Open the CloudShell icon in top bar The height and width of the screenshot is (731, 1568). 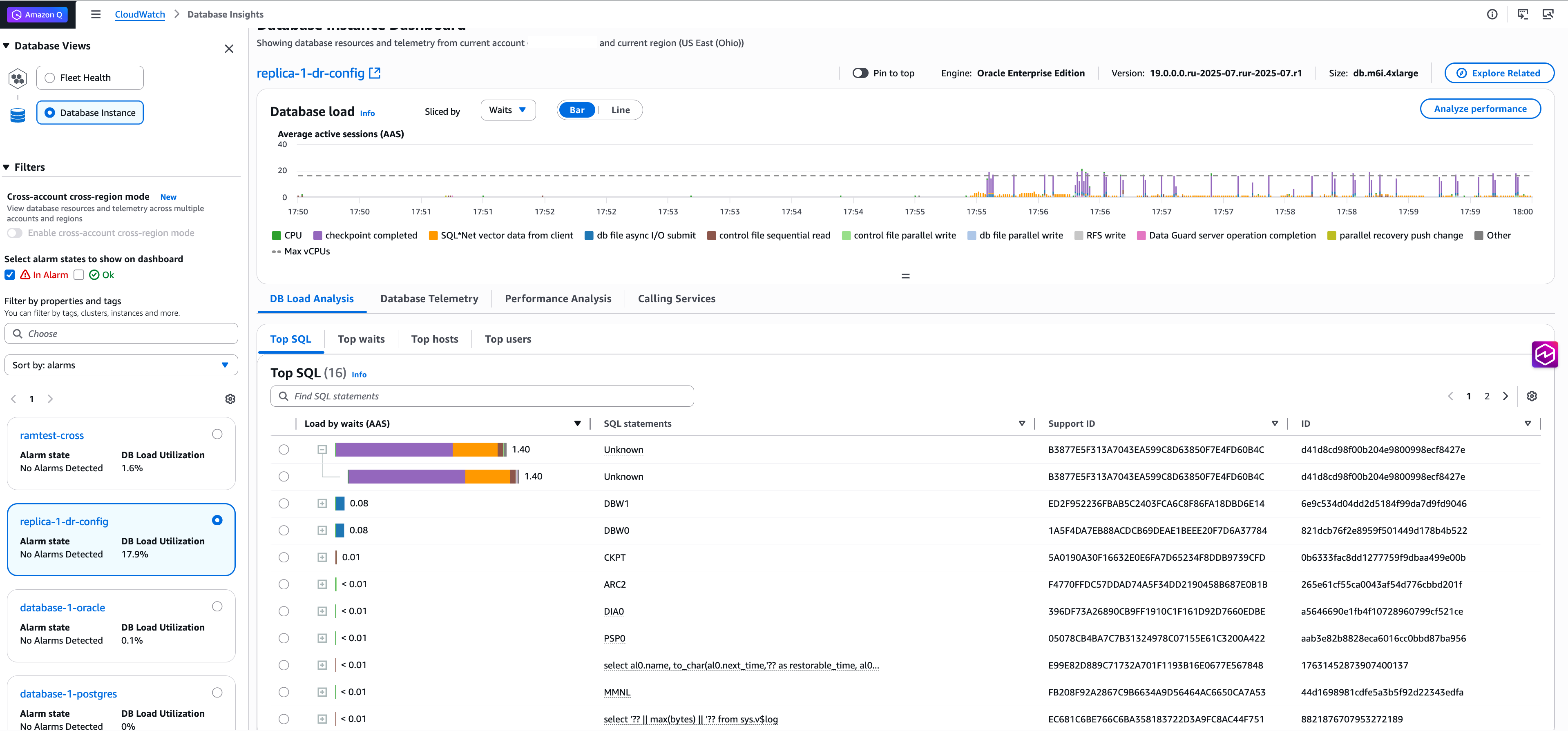(1522, 14)
